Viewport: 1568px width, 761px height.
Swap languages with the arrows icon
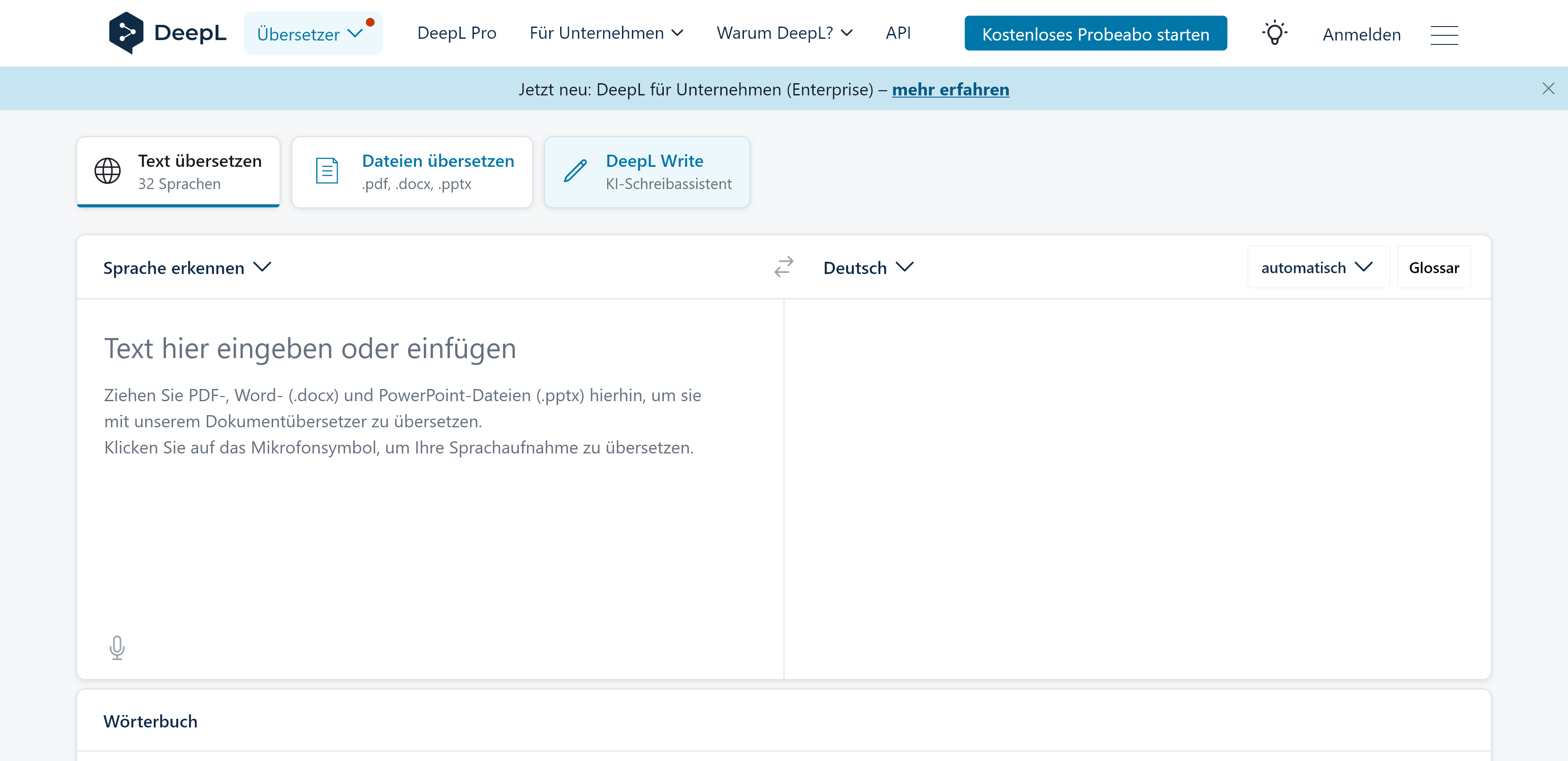point(784,267)
